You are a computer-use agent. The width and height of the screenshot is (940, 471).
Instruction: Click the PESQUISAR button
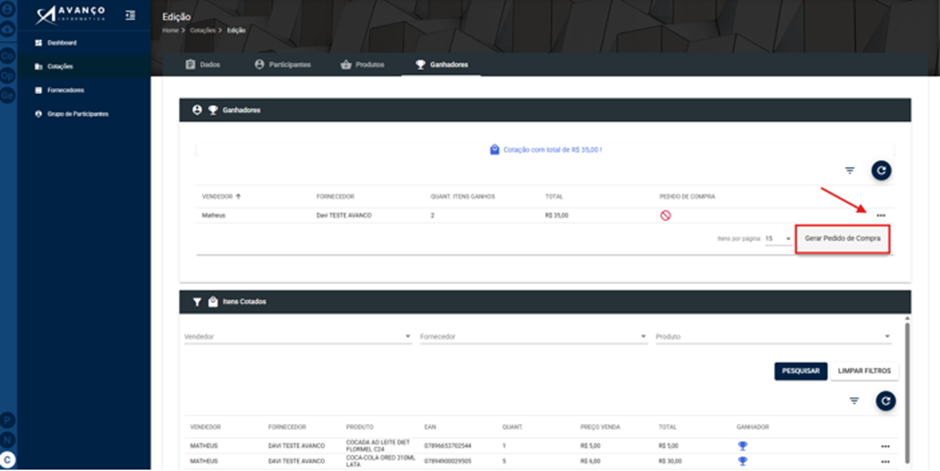pyautogui.click(x=800, y=371)
